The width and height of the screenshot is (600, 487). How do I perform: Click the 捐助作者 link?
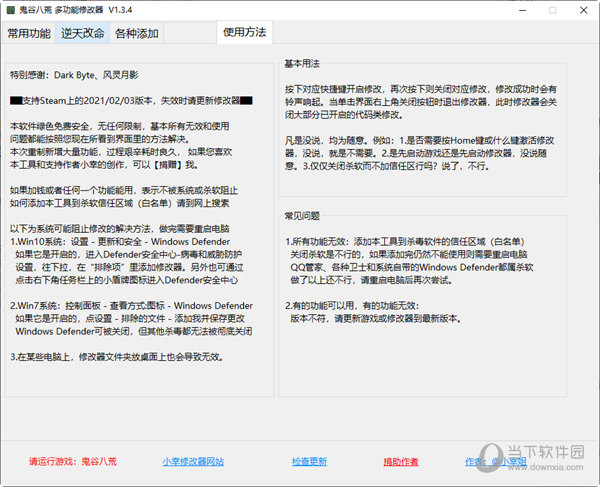[x=401, y=462]
